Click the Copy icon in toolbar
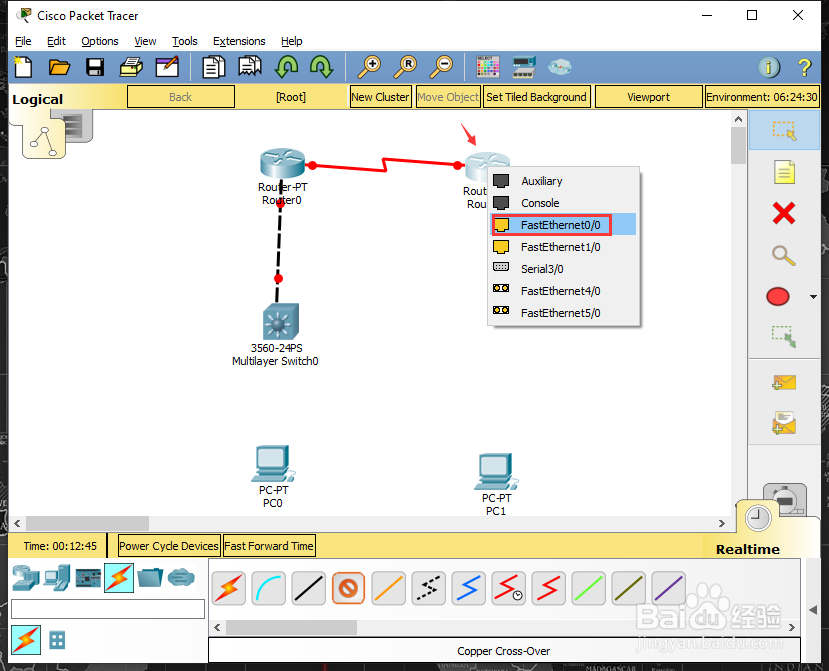The width and height of the screenshot is (829, 671). [214, 67]
